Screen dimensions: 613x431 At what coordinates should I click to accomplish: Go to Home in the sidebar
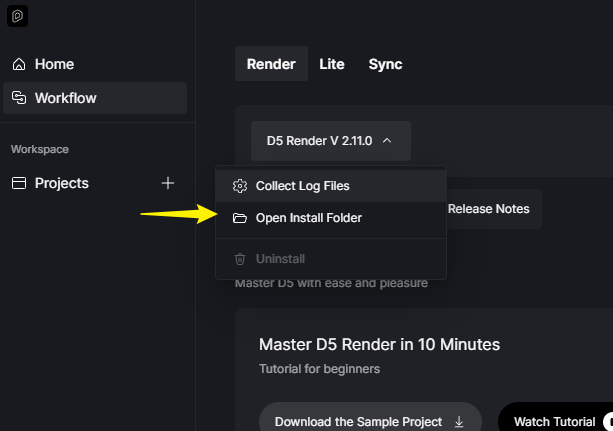[x=95, y=64]
